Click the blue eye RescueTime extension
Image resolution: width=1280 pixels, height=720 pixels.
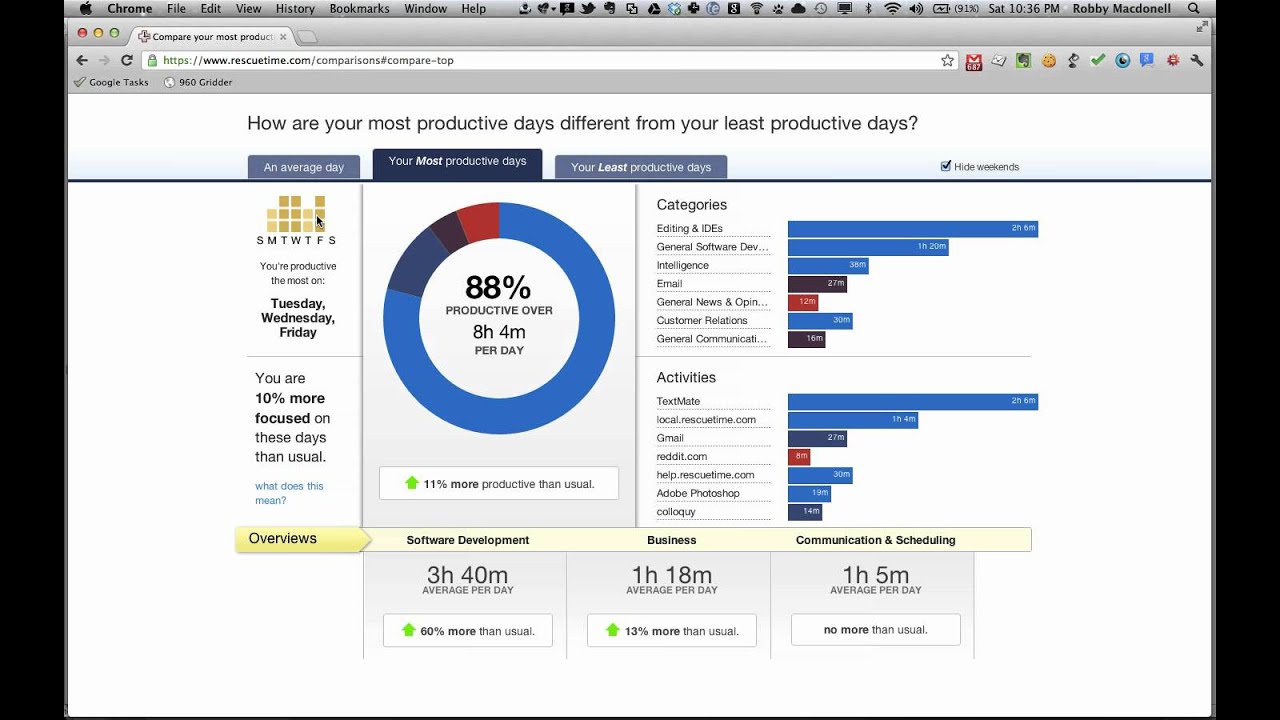click(x=1123, y=60)
